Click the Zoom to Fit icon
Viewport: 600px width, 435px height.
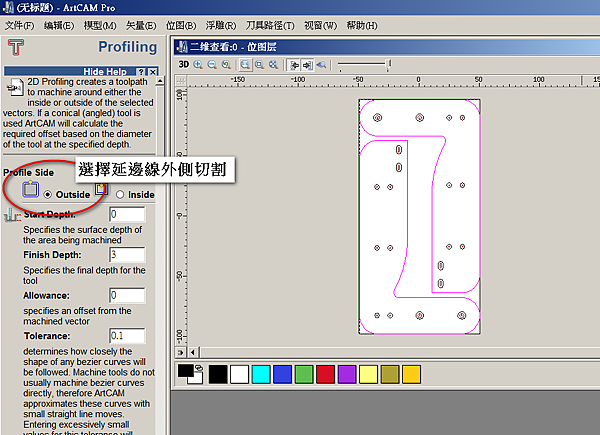click(273, 65)
